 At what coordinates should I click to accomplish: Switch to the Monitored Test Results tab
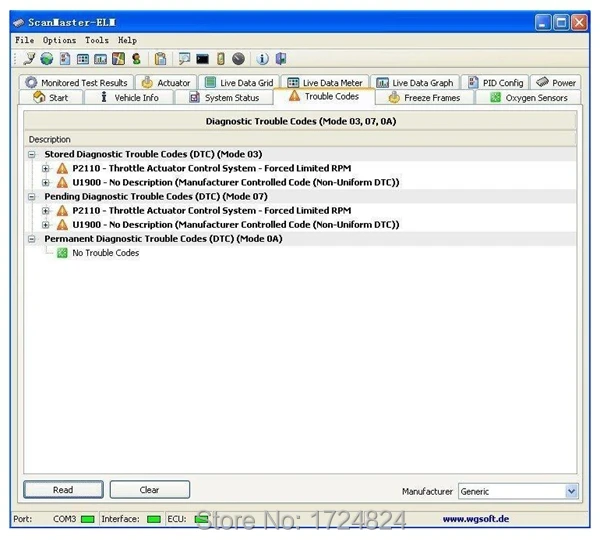coord(76,83)
